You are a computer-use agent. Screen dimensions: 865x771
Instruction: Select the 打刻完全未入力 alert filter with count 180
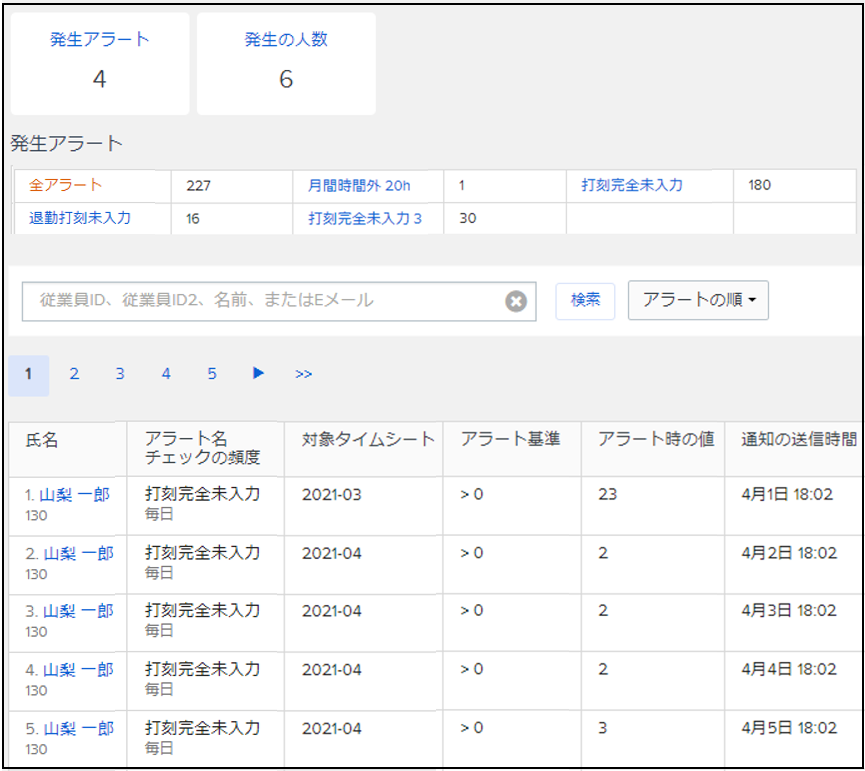pyautogui.click(x=632, y=185)
